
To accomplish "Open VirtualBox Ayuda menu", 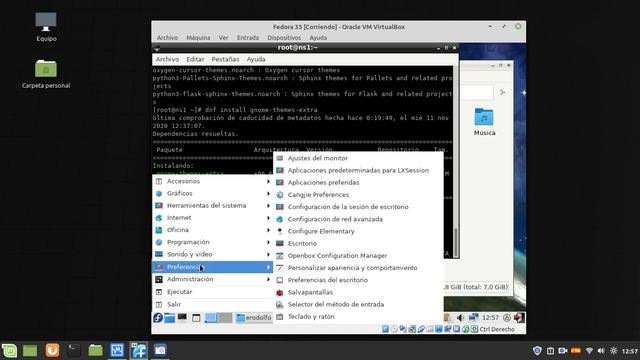I will [x=318, y=38].
